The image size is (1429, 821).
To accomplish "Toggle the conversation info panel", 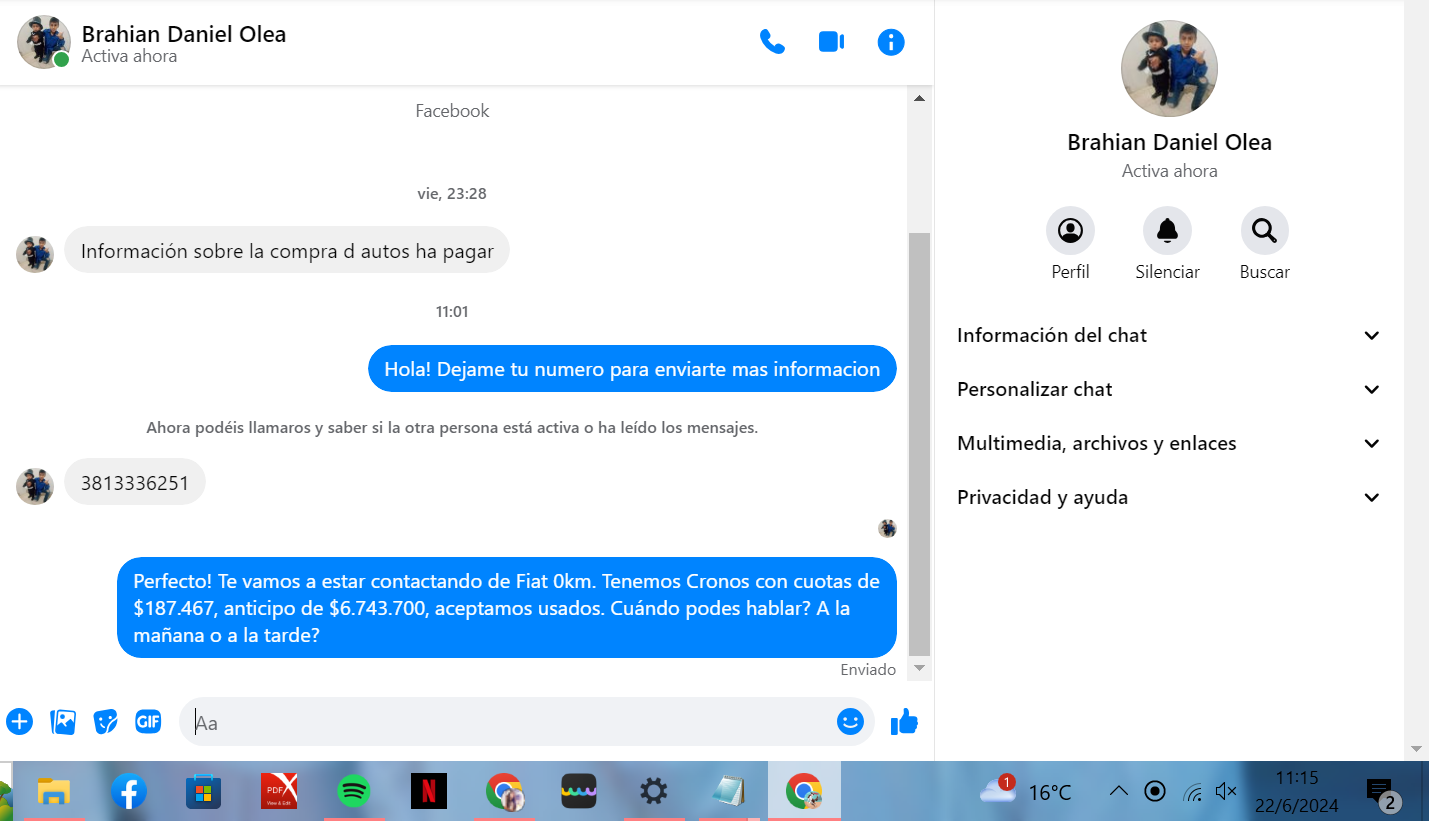I will (x=890, y=42).
